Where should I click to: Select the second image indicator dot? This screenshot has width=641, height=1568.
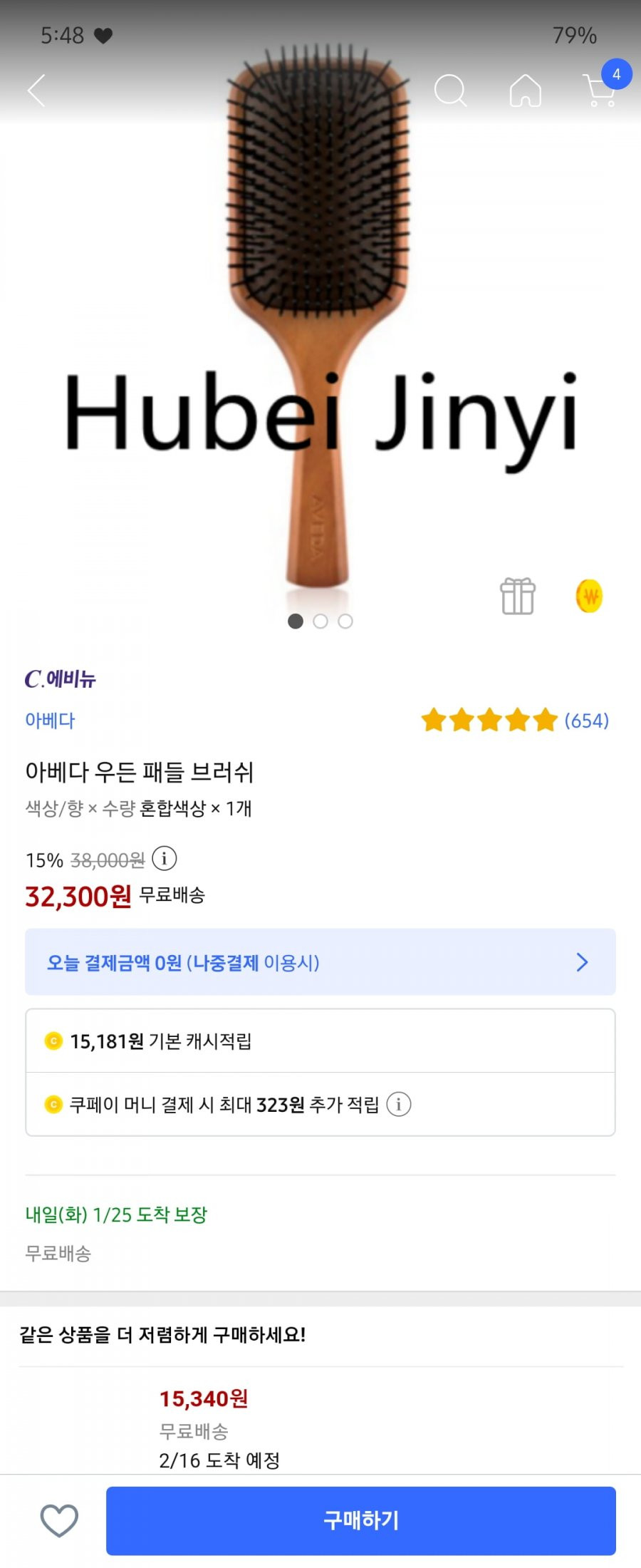(320, 621)
